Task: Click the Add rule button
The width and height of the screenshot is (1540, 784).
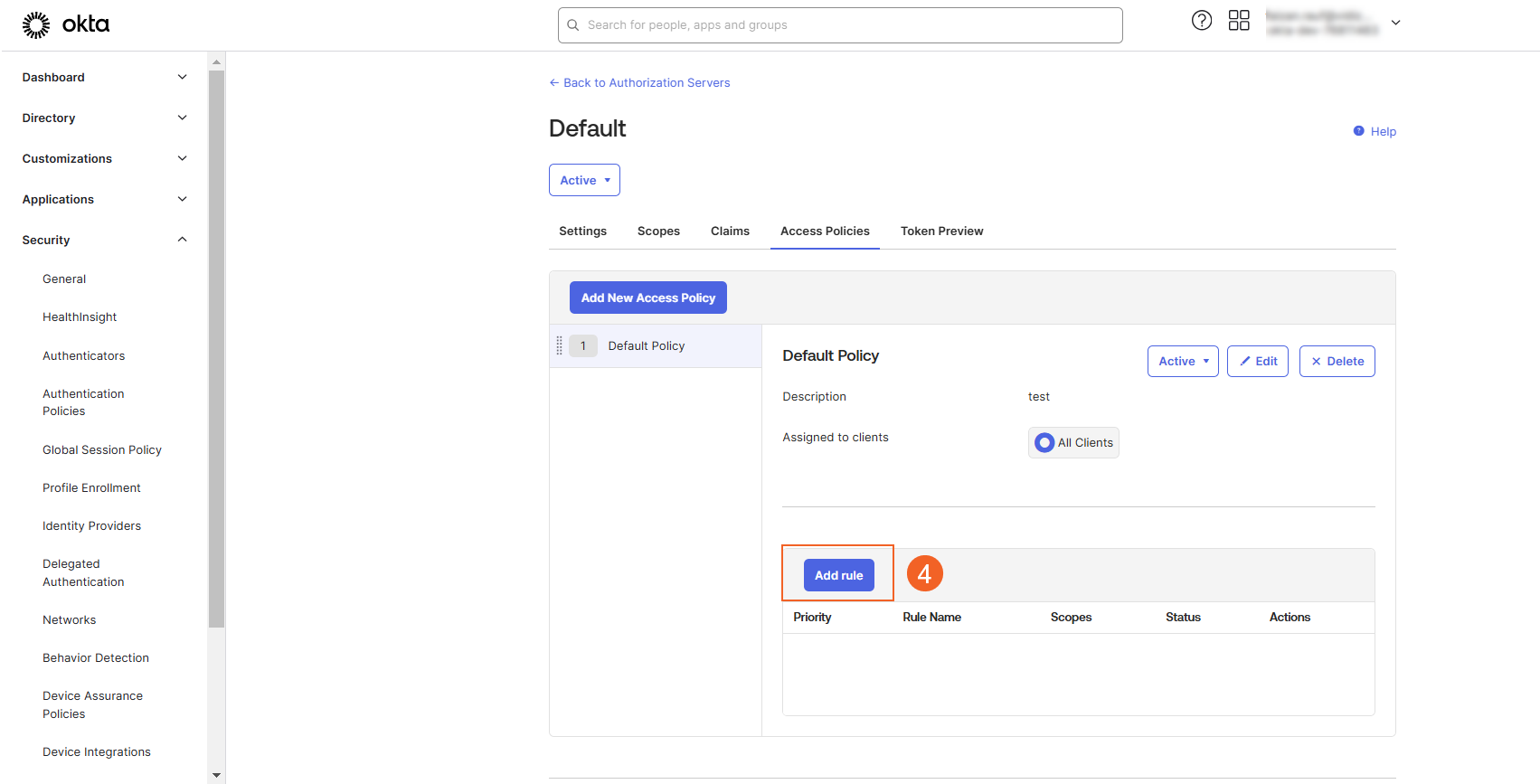Action: (x=838, y=575)
